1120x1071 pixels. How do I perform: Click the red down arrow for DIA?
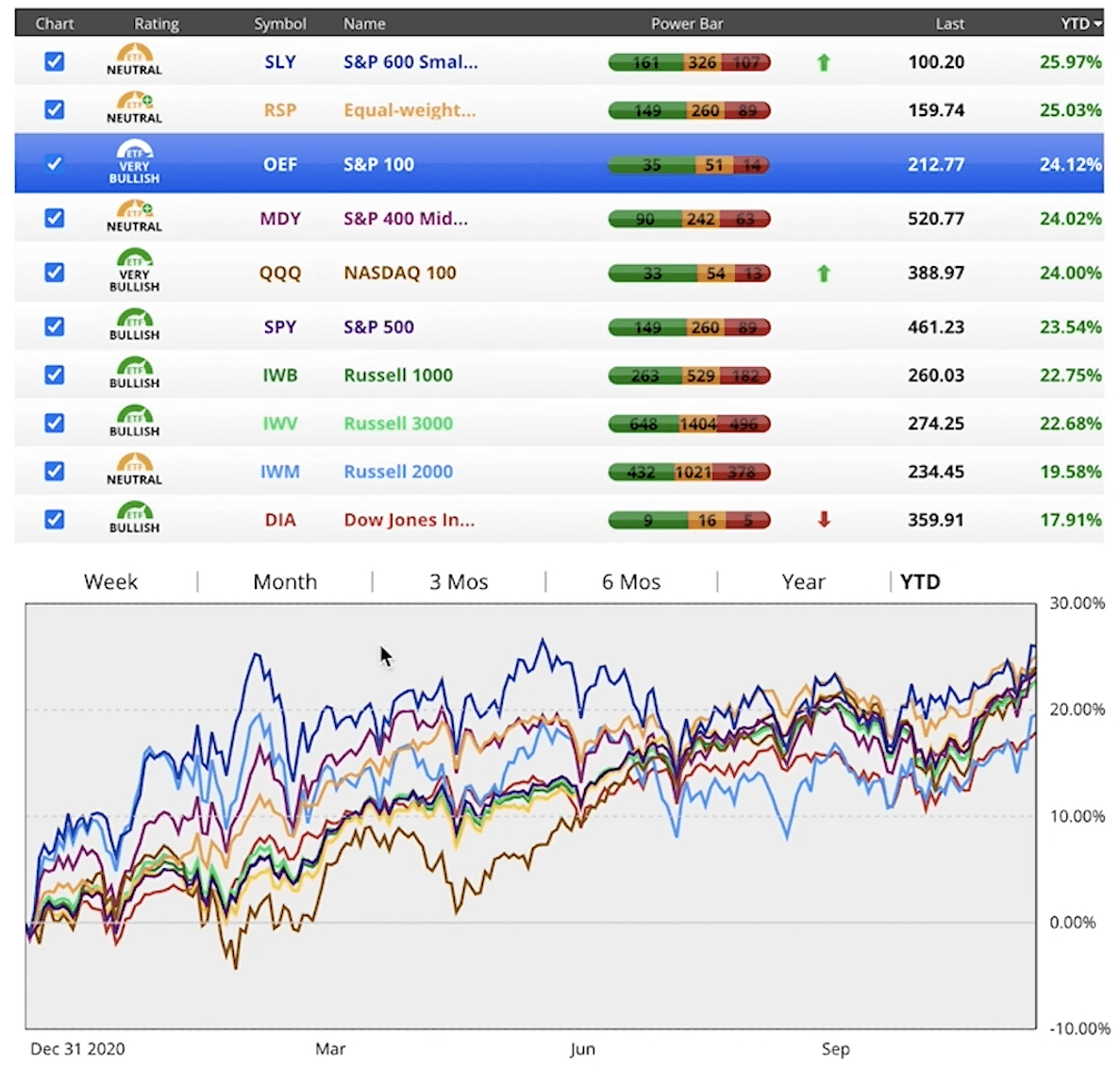click(x=824, y=519)
